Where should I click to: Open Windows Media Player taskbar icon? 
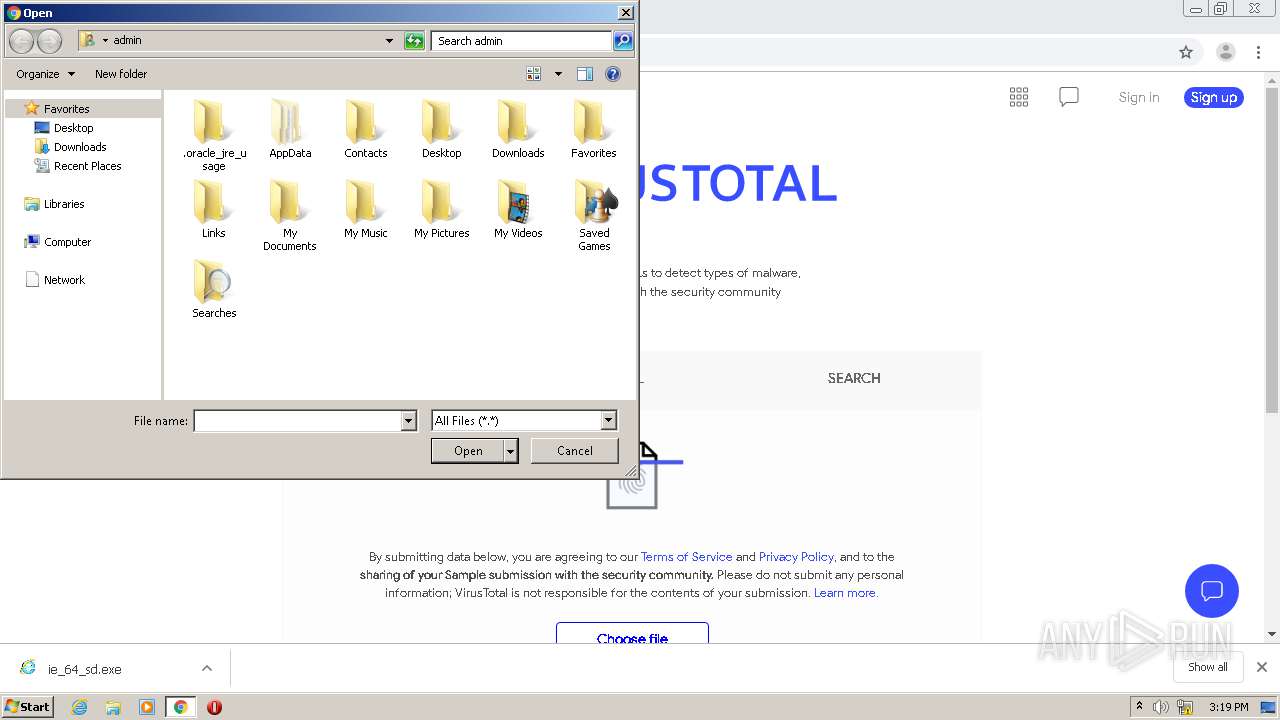click(147, 707)
